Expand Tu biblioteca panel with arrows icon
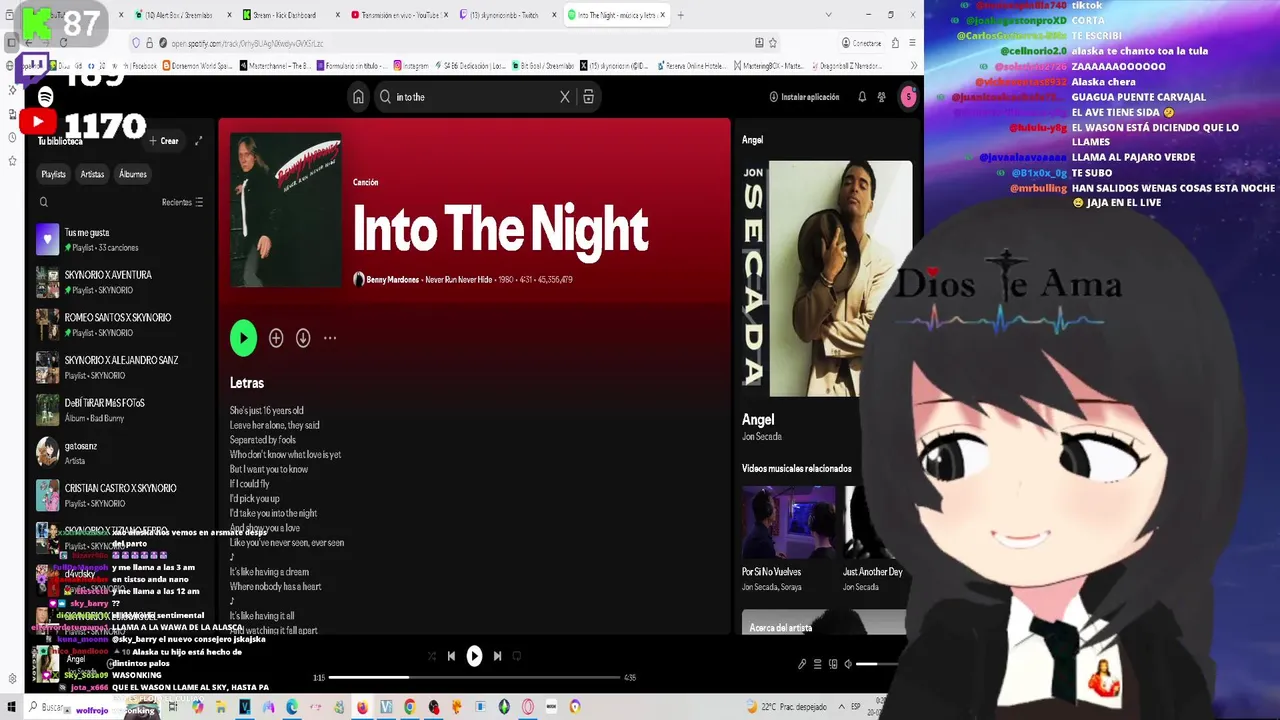This screenshot has width=1280, height=720. pyautogui.click(x=198, y=141)
